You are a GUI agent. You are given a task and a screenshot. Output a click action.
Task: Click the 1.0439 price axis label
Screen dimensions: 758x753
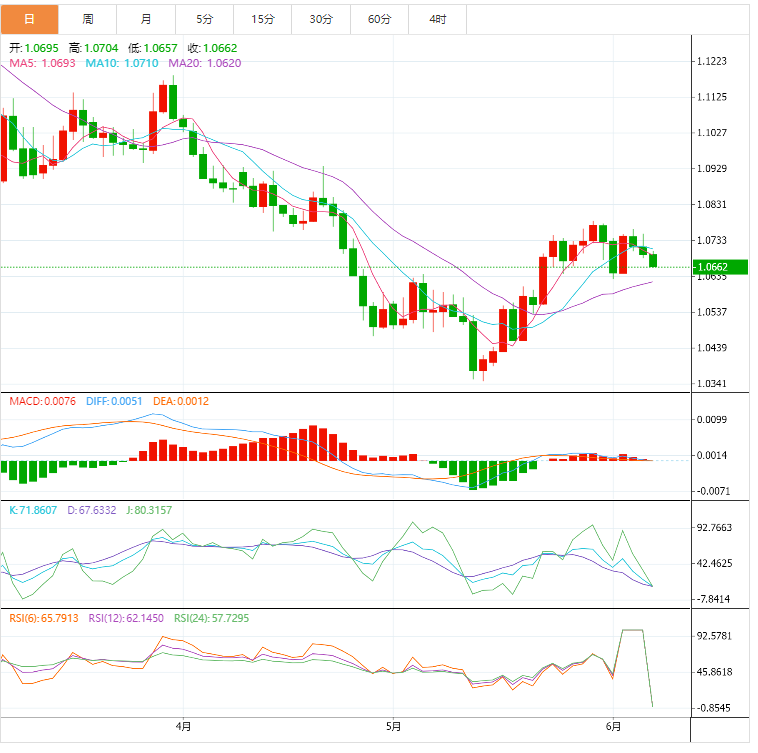coord(712,348)
